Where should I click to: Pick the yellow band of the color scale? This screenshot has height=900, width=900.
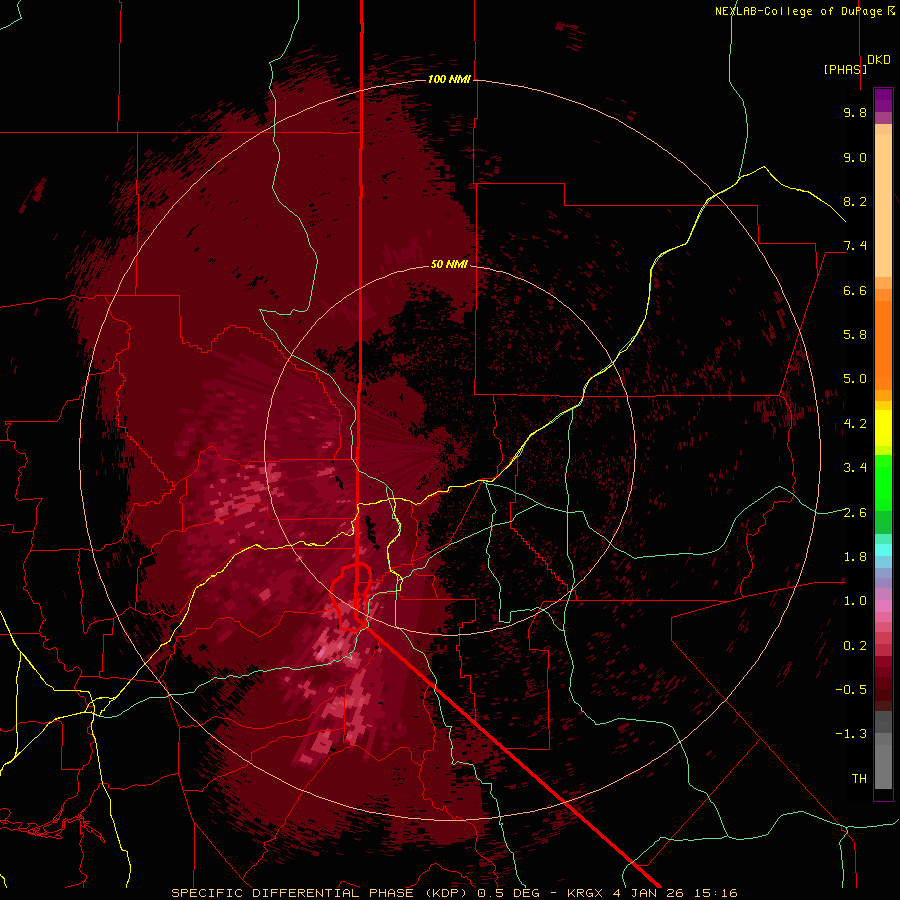coord(883,428)
